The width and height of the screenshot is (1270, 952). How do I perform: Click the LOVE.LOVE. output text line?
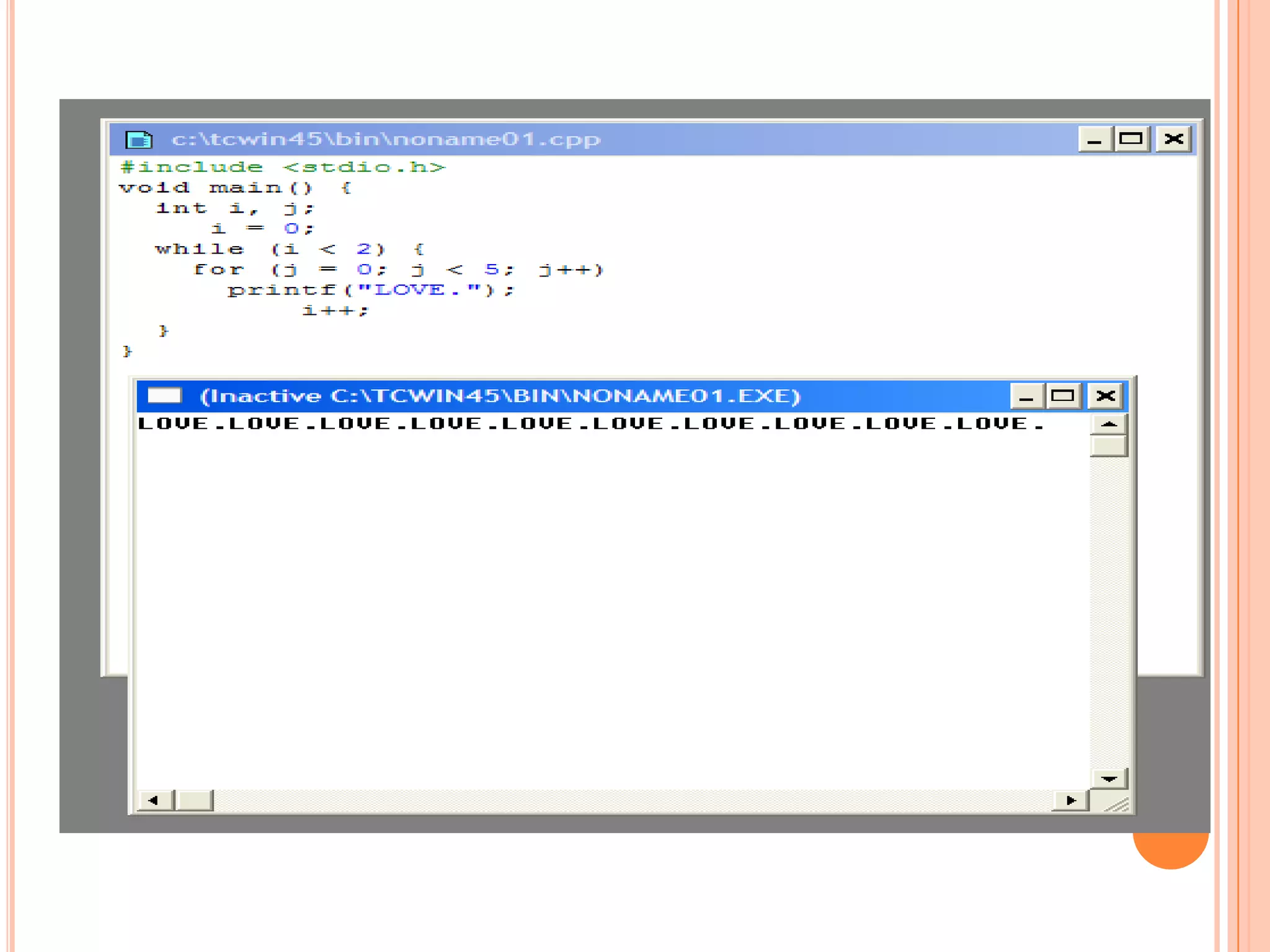[590, 424]
